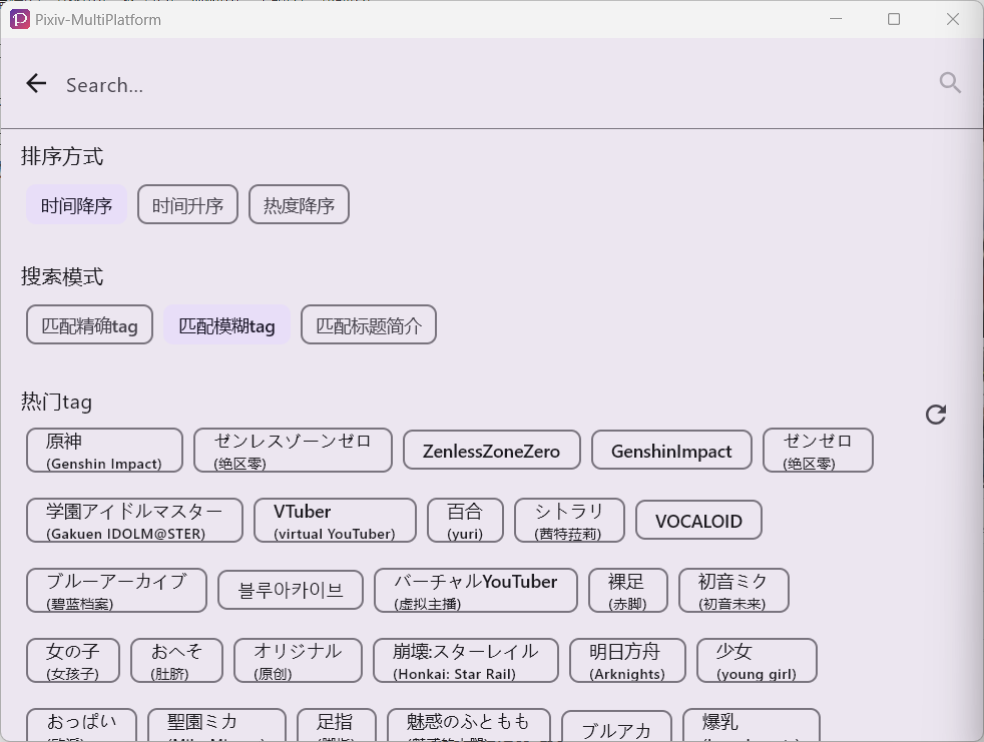Screen dimensions: 984x742
Task: Click the magnifier search icon
Action: coord(949,83)
